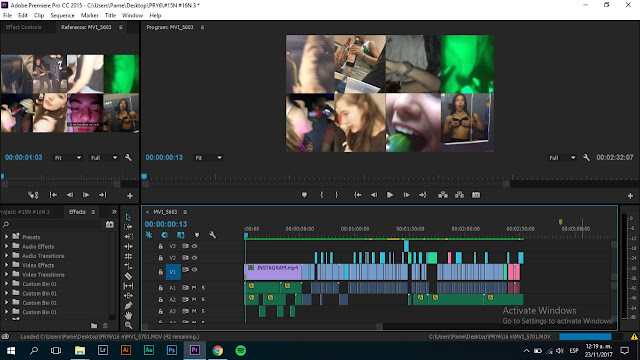Screen dimensions: 640x360
Task: Toggle lock on track A2
Action: click(160, 300)
